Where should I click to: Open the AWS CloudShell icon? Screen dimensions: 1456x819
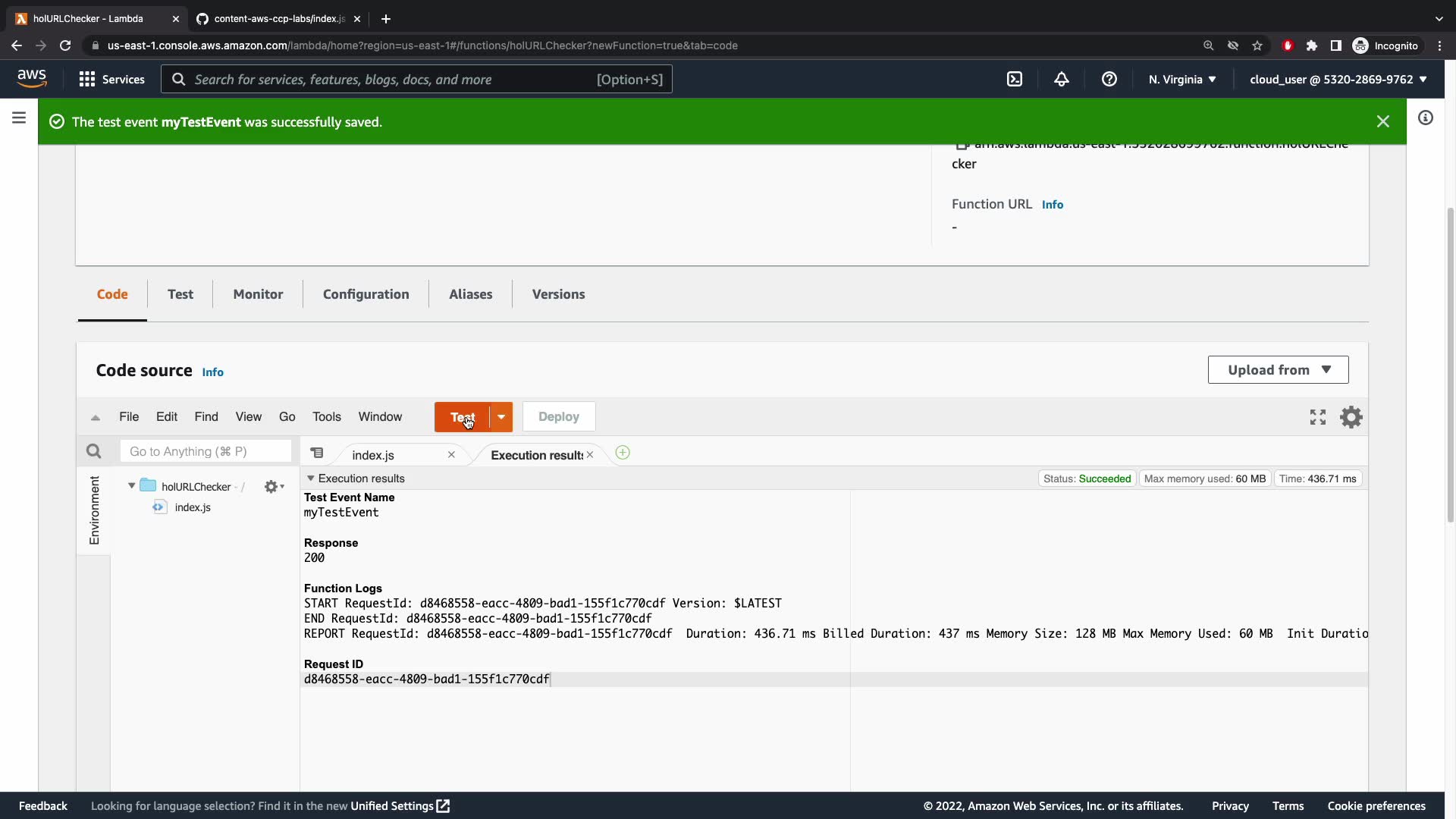(x=1015, y=79)
